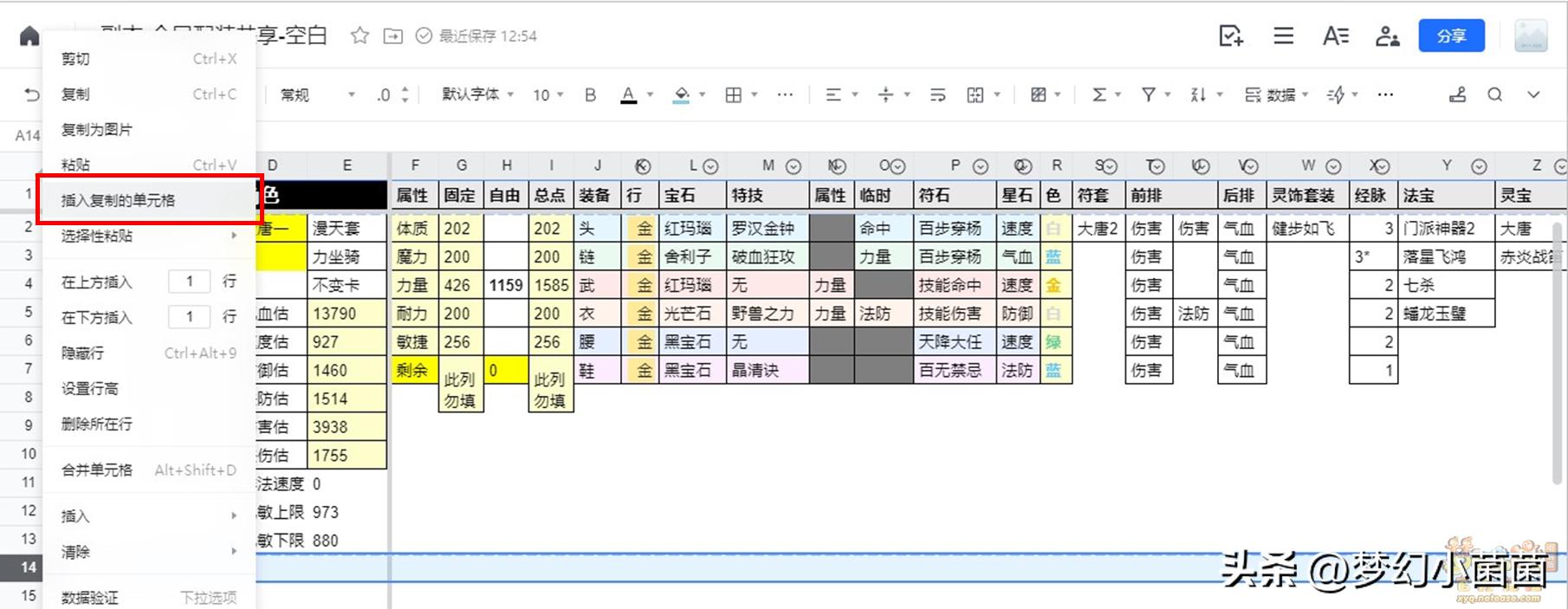Open the 默认字体 font dropdown

477,94
